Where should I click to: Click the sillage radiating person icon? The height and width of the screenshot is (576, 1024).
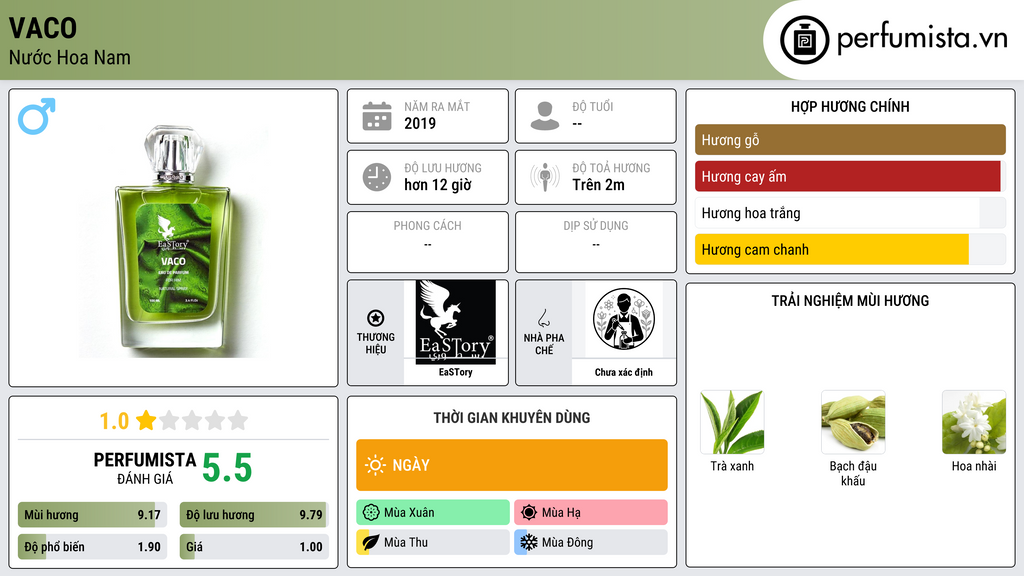point(545,177)
